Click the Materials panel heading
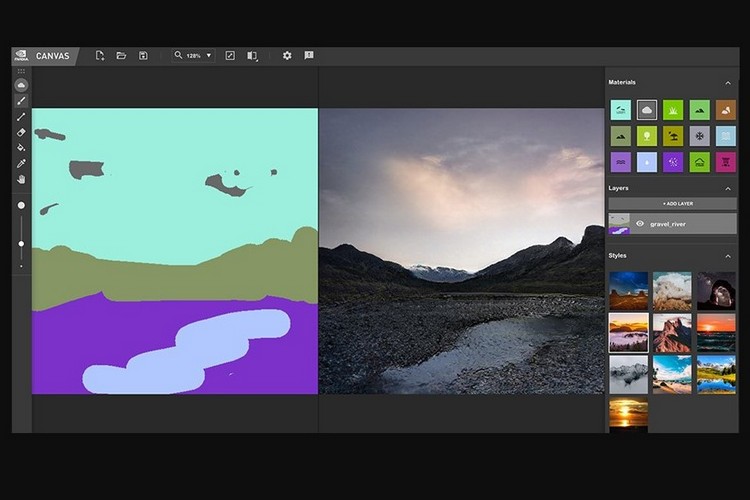Image resolution: width=750 pixels, height=500 pixels. tap(622, 82)
